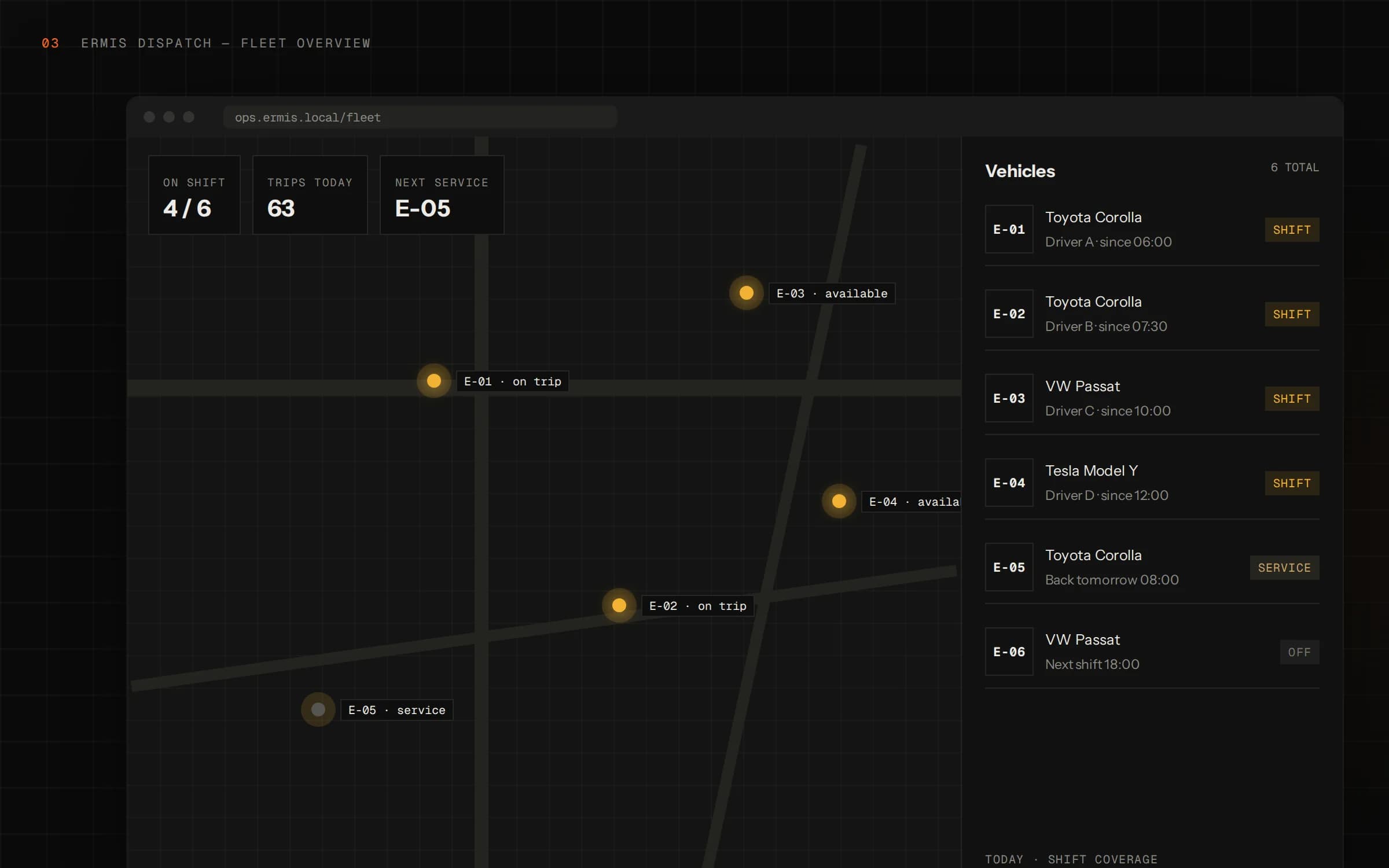1389x868 pixels.
Task: Open the partially hidden E-04 map label
Action: [x=911, y=502]
